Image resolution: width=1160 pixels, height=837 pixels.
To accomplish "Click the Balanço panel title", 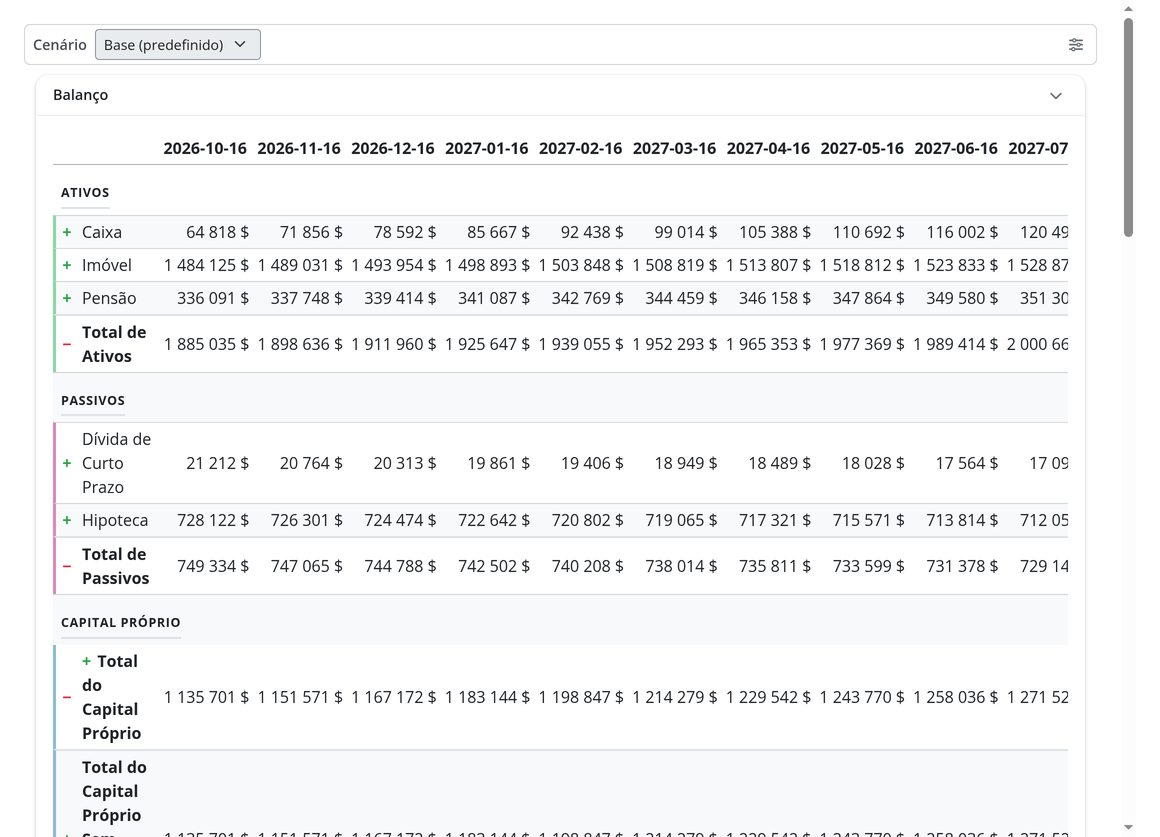I will tap(81, 95).
